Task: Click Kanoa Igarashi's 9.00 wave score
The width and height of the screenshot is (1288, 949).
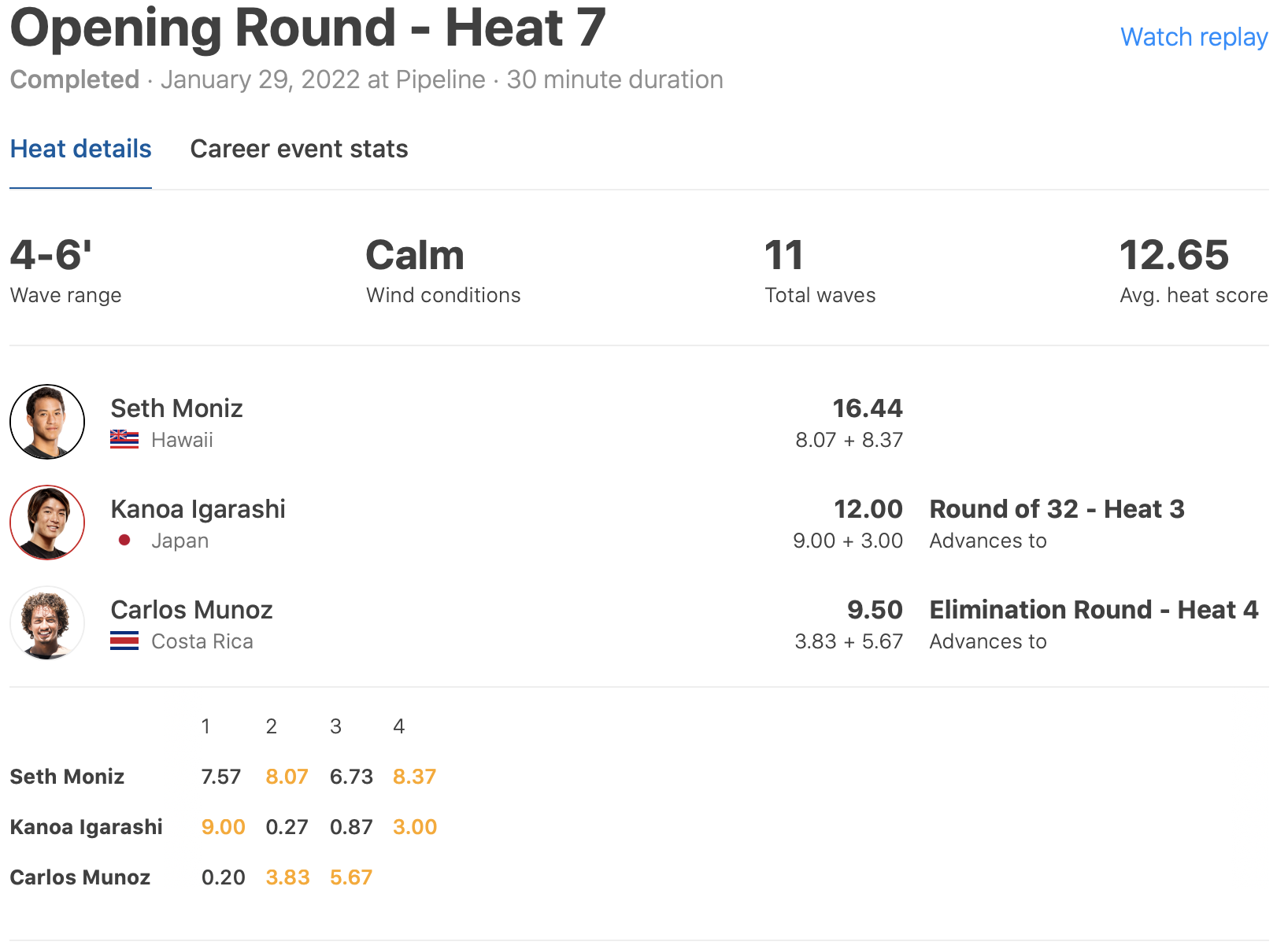Action: point(223,827)
